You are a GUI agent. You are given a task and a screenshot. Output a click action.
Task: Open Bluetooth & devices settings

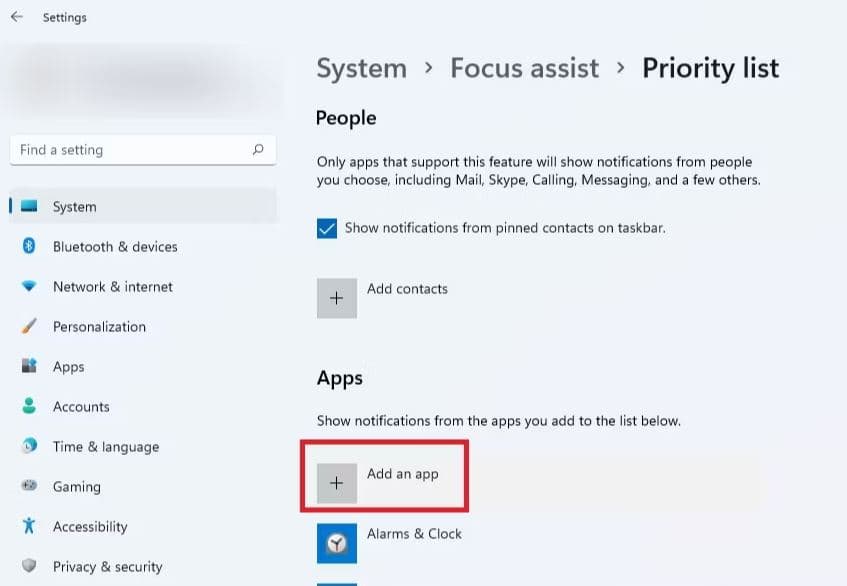click(114, 247)
